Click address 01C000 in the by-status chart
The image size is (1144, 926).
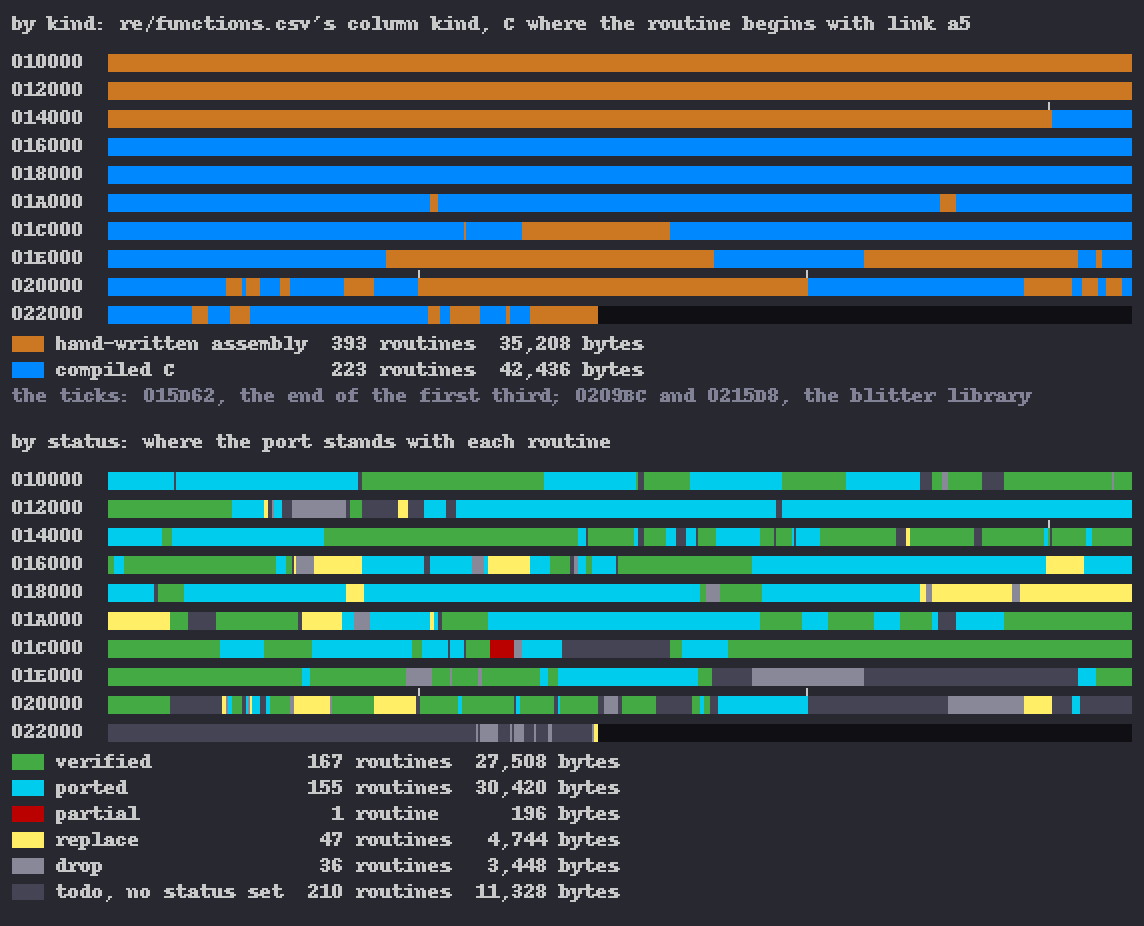click(47, 648)
